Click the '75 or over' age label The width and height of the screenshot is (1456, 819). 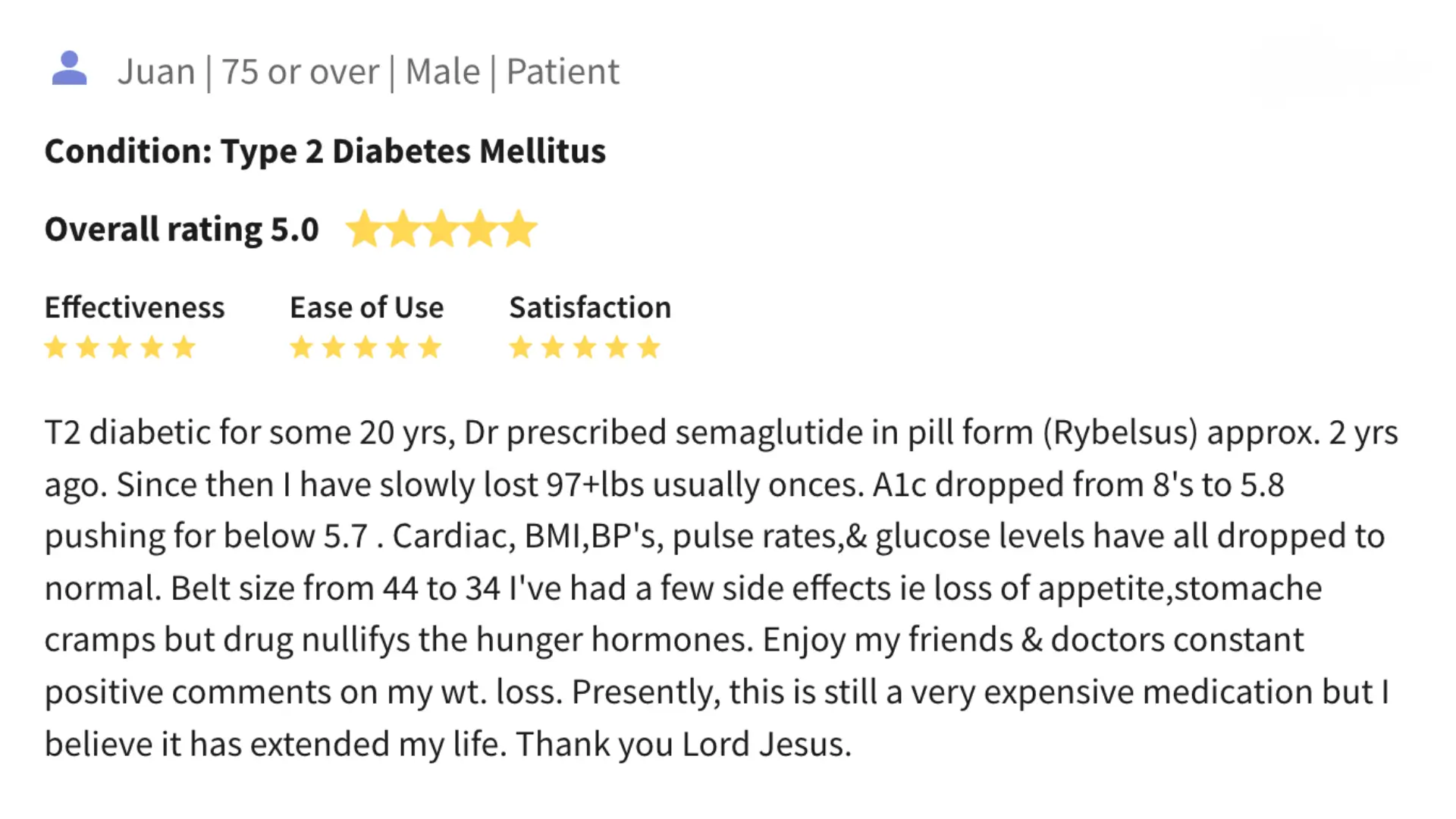click(300, 72)
